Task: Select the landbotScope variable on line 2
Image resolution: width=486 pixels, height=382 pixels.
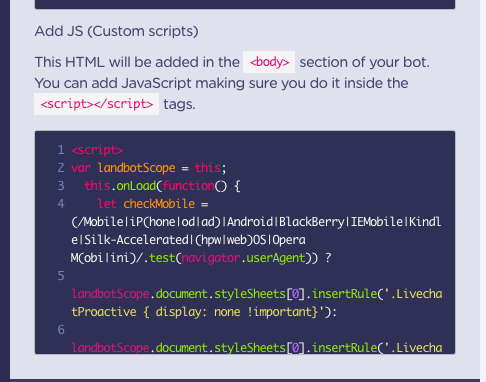Action: (136, 168)
